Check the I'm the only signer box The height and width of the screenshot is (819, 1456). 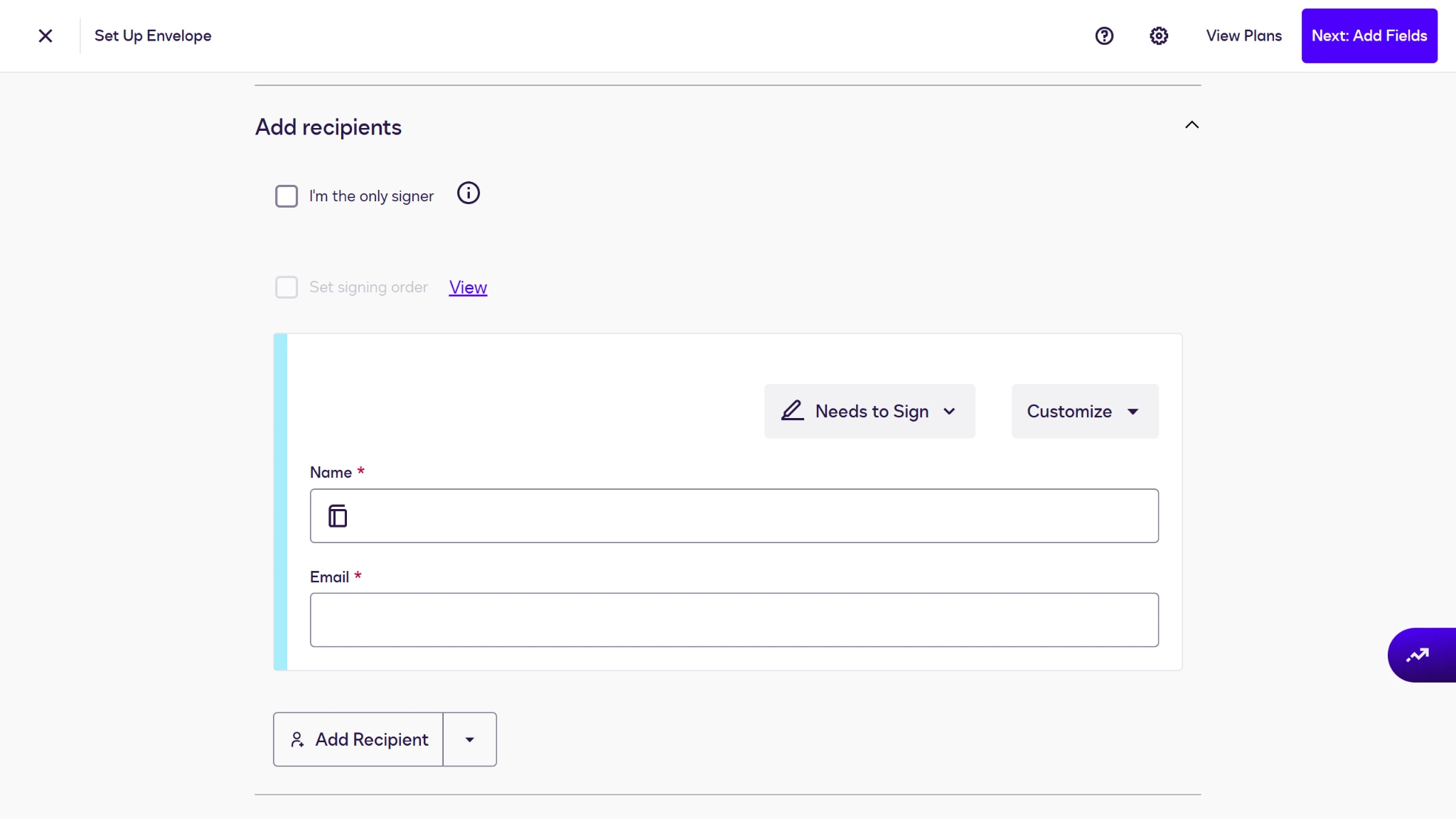287,196
